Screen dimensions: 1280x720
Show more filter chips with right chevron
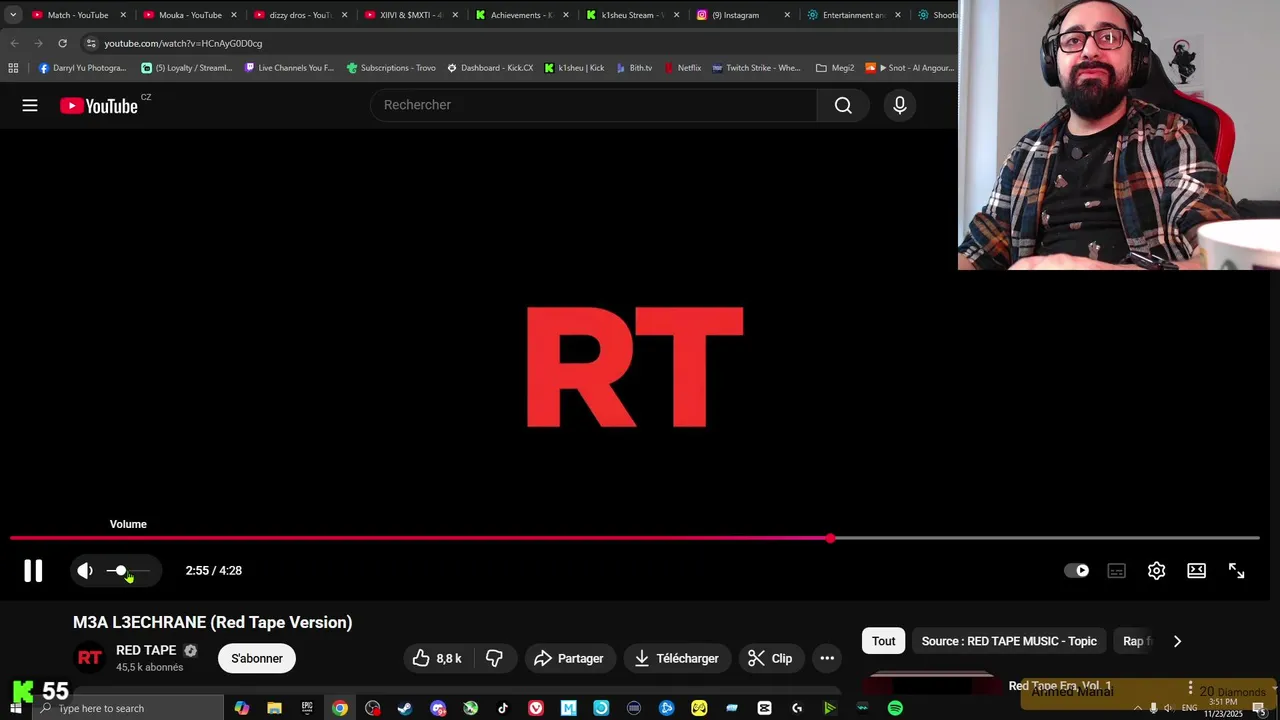click(x=1177, y=641)
